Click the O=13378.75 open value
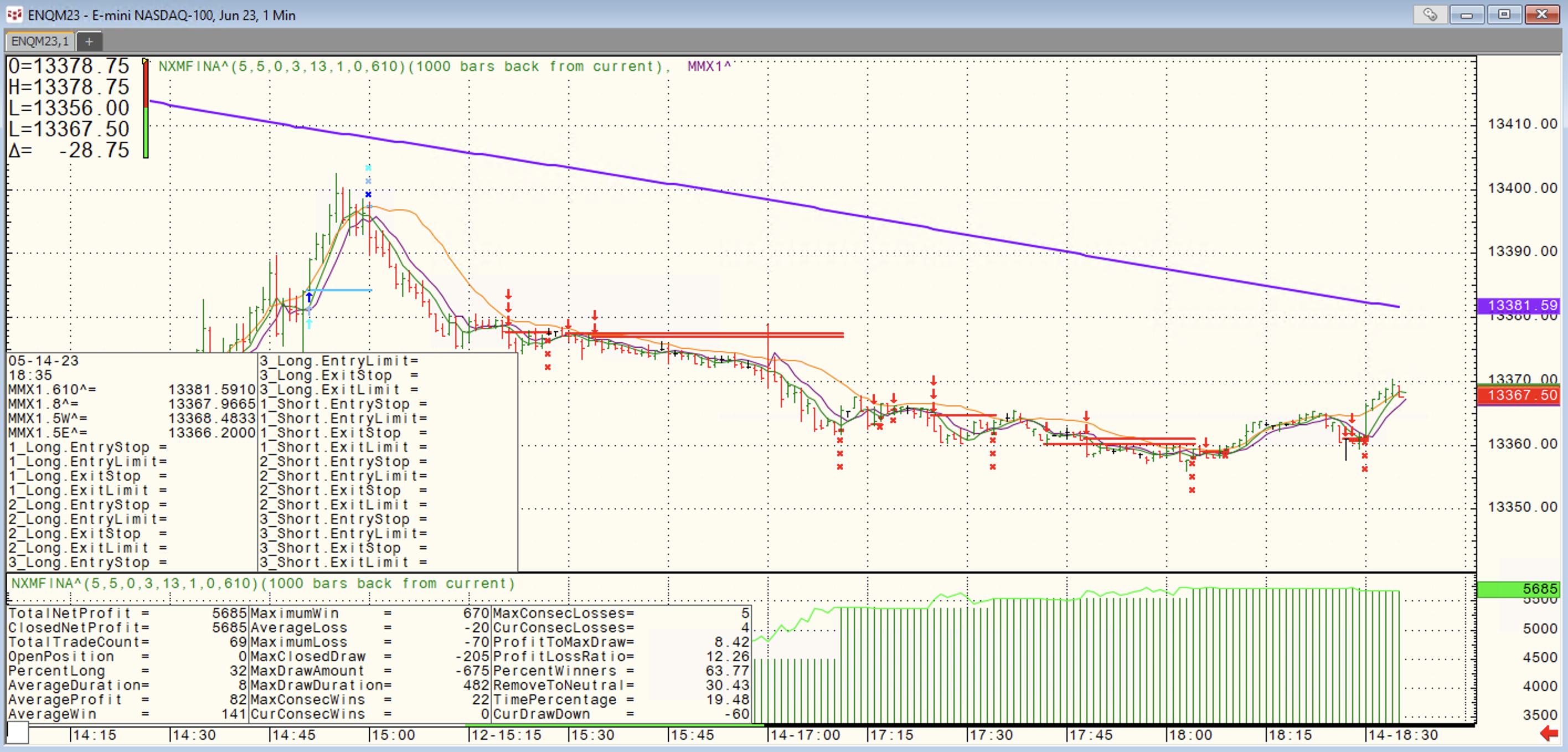The image size is (1568, 752). click(69, 66)
